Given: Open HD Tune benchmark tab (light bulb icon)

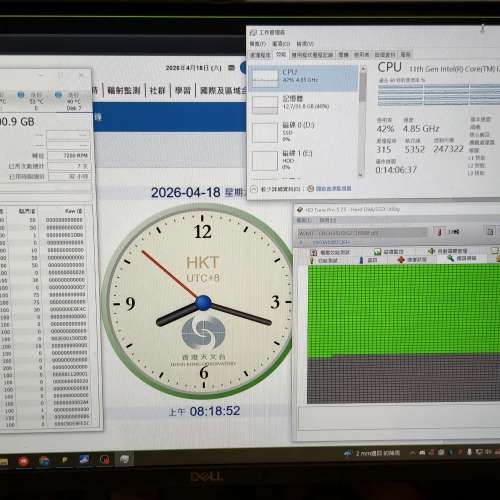Looking at the screenshot, I should (324, 260).
